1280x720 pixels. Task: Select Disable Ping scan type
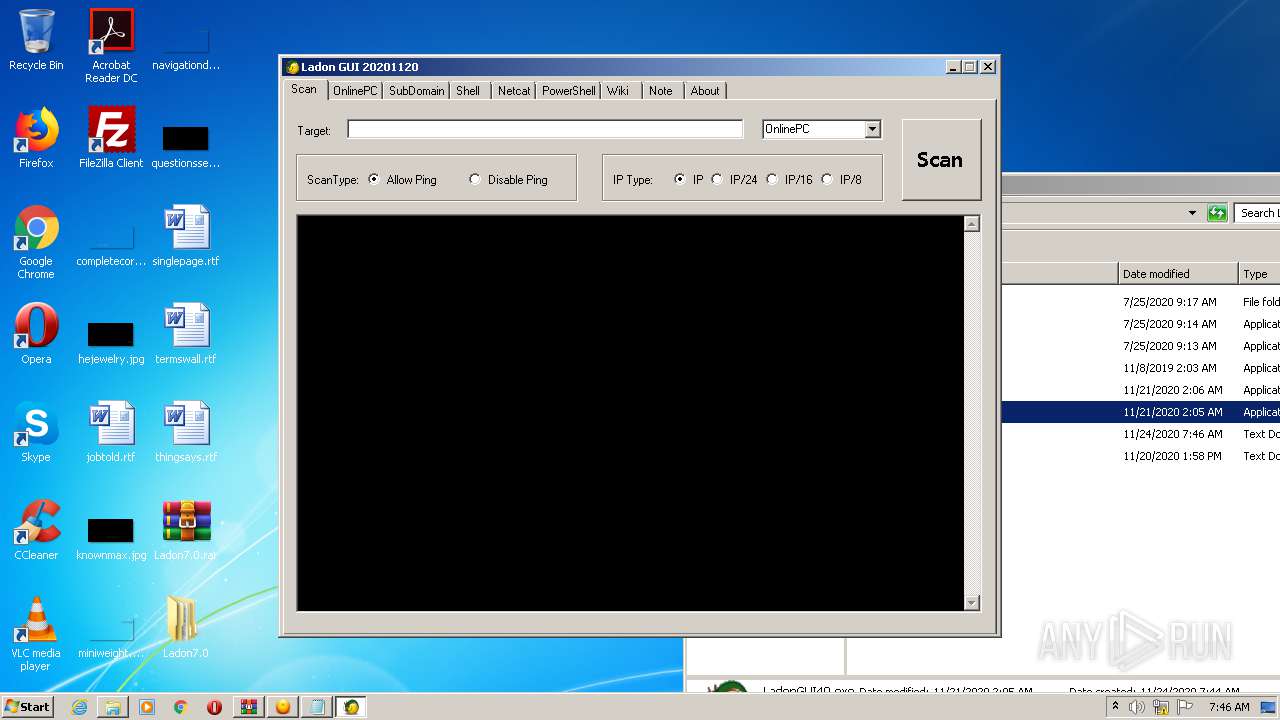[508, 180]
